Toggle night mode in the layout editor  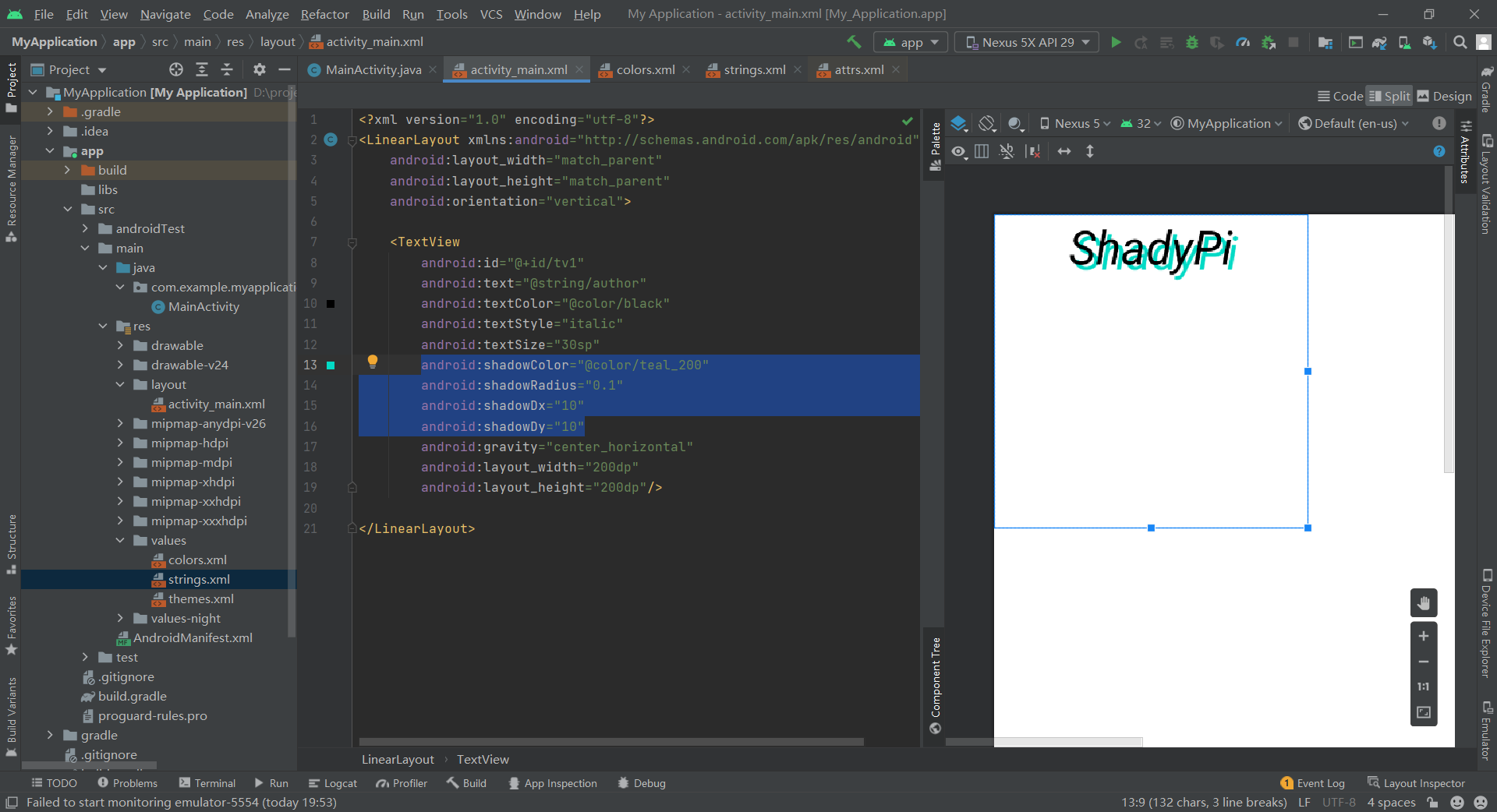(1014, 123)
